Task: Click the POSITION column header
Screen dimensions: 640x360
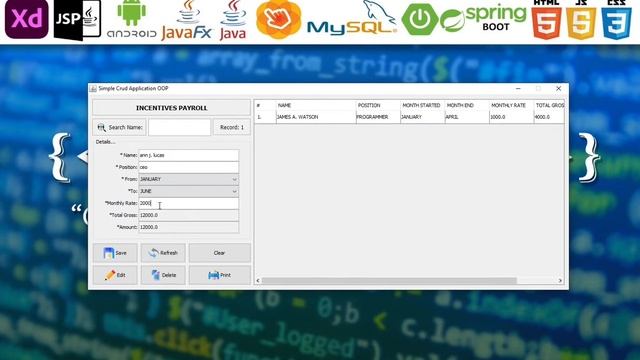Action: pos(378,105)
